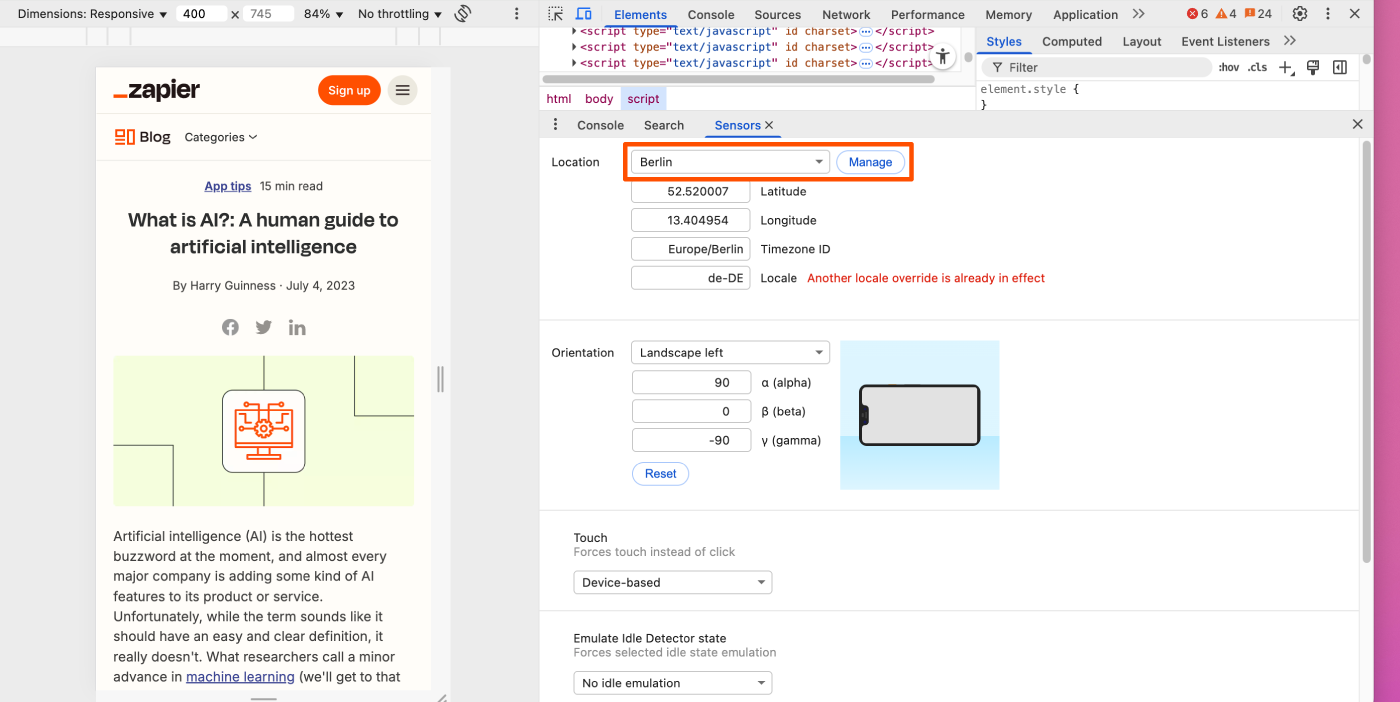Click the issues count badge showing 24
This screenshot has height=702, width=1400.
click(x=1258, y=14)
